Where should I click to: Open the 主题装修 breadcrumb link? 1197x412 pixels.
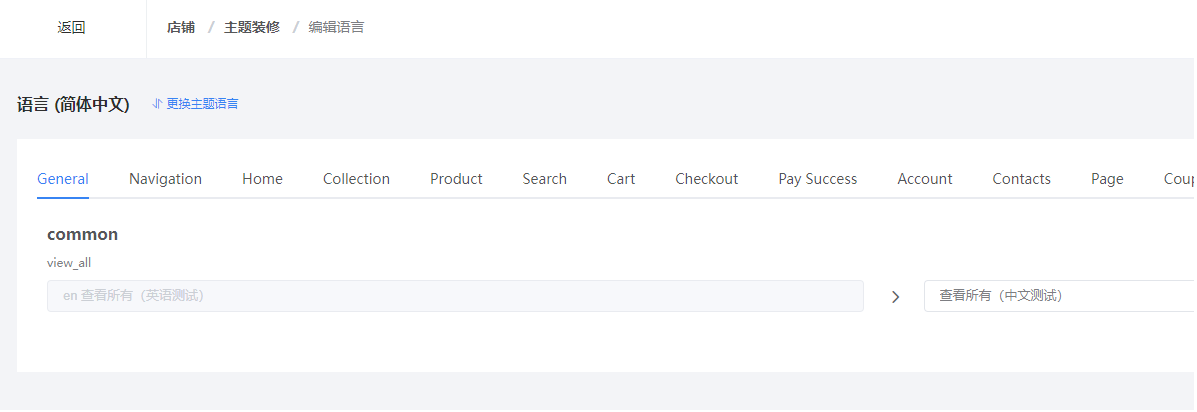point(252,27)
